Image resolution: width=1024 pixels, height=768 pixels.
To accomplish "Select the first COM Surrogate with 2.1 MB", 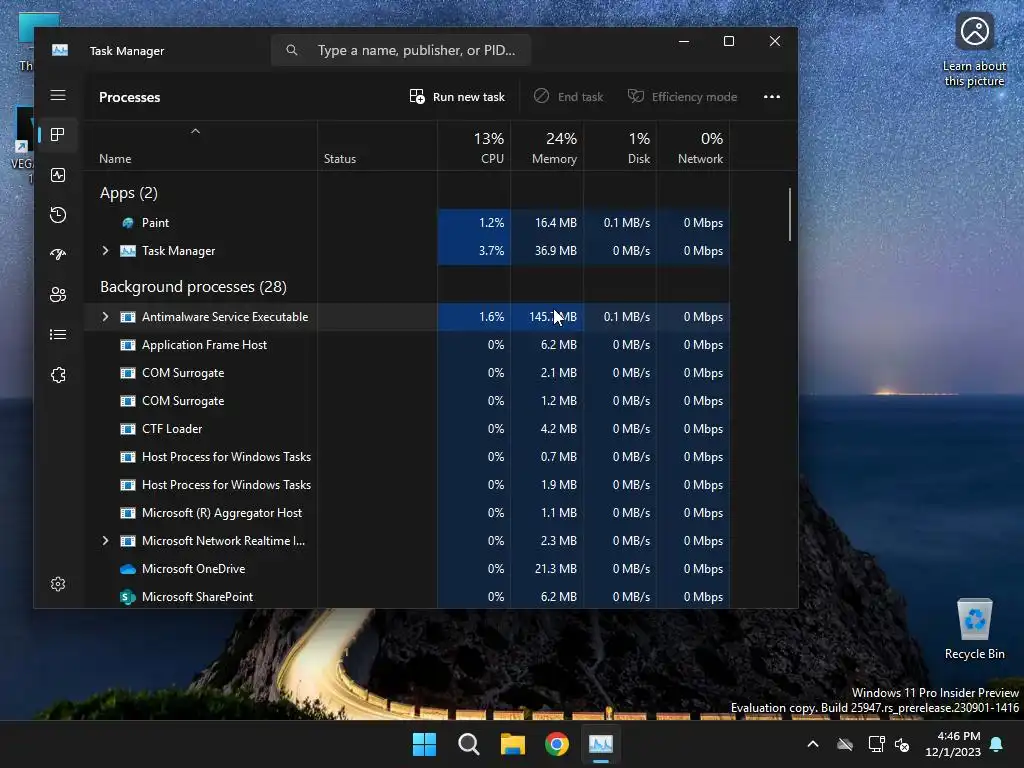I will point(407,373).
